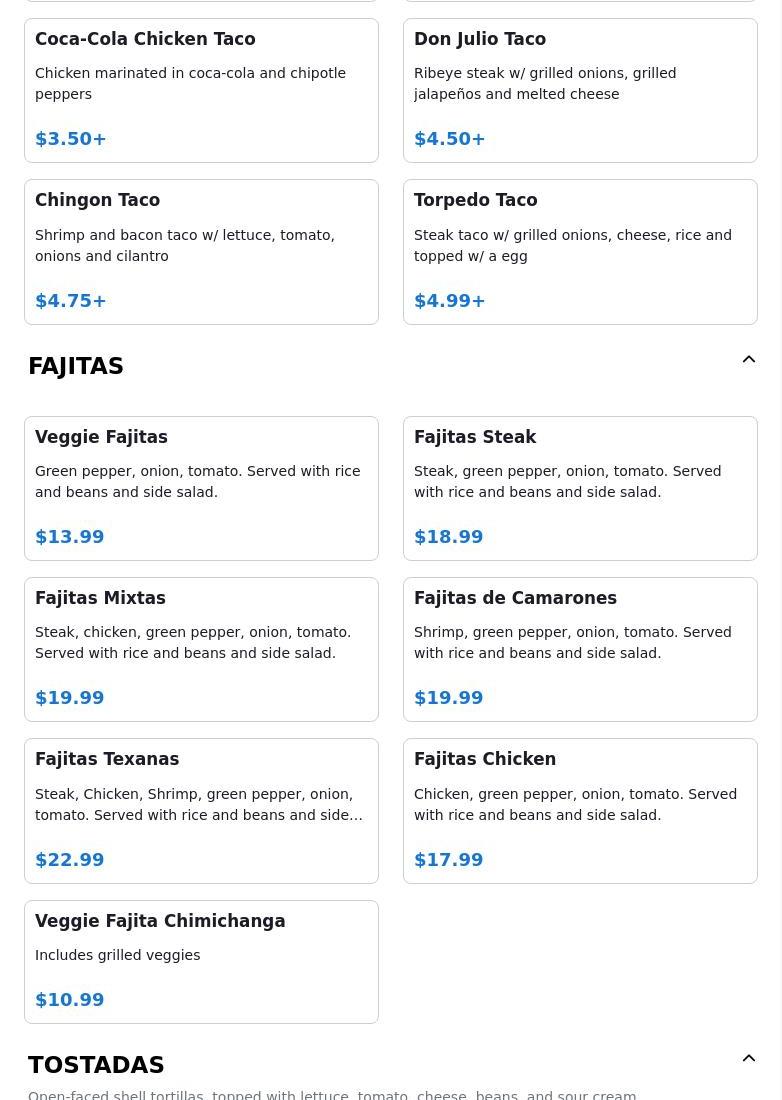Click the FAJITAS section heading
This screenshot has height=1100, width=782.
click(76, 366)
